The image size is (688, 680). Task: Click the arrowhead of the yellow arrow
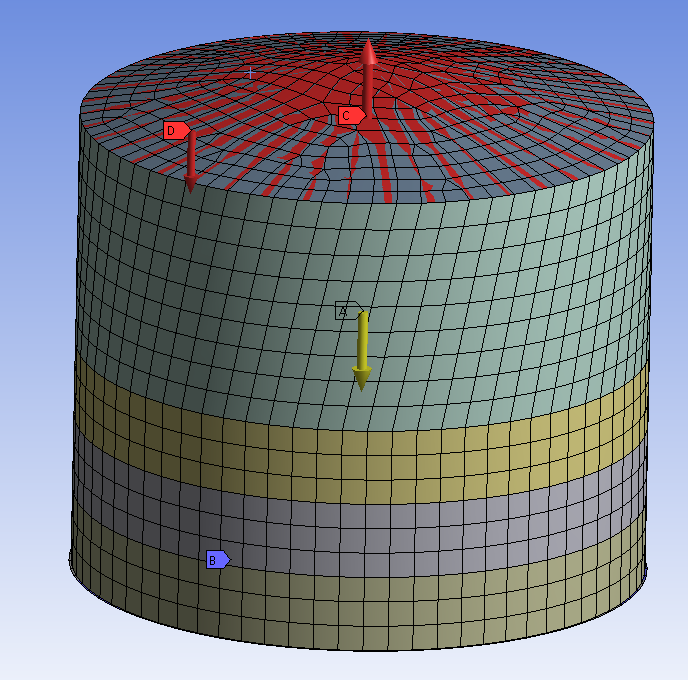tap(362, 379)
